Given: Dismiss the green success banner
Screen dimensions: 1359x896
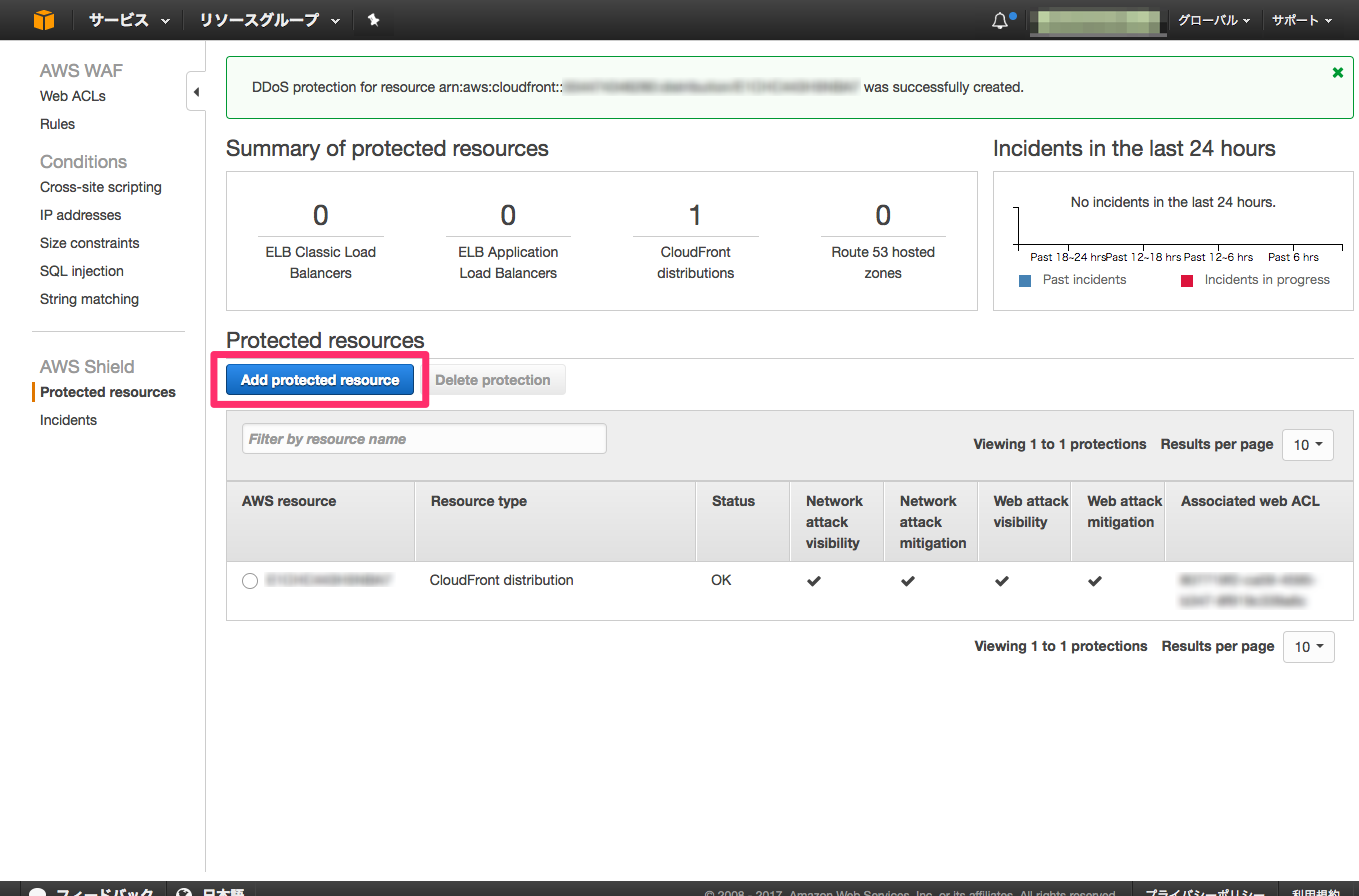Looking at the screenshot, I should click(x=1338, y=73).
